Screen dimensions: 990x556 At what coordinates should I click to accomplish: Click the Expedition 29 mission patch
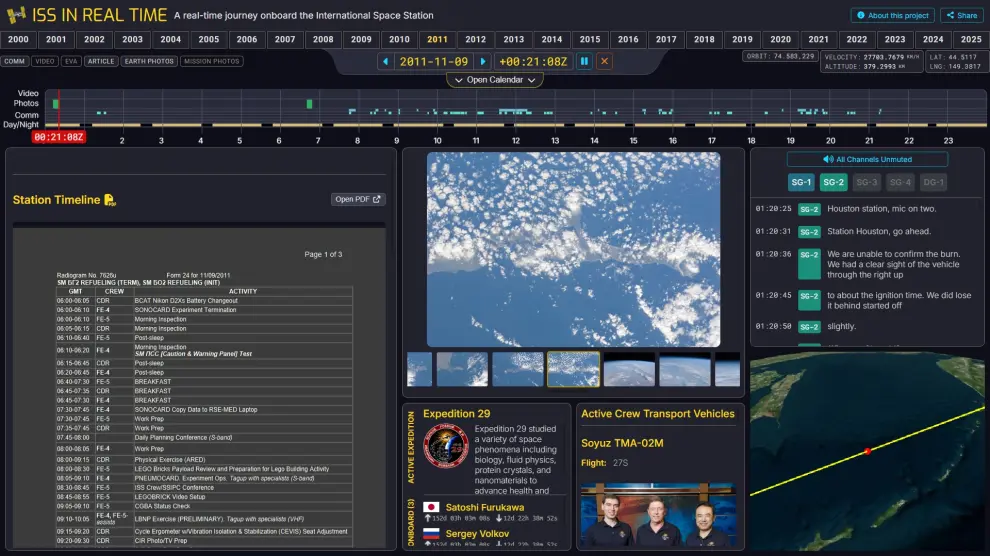[445, 447]
